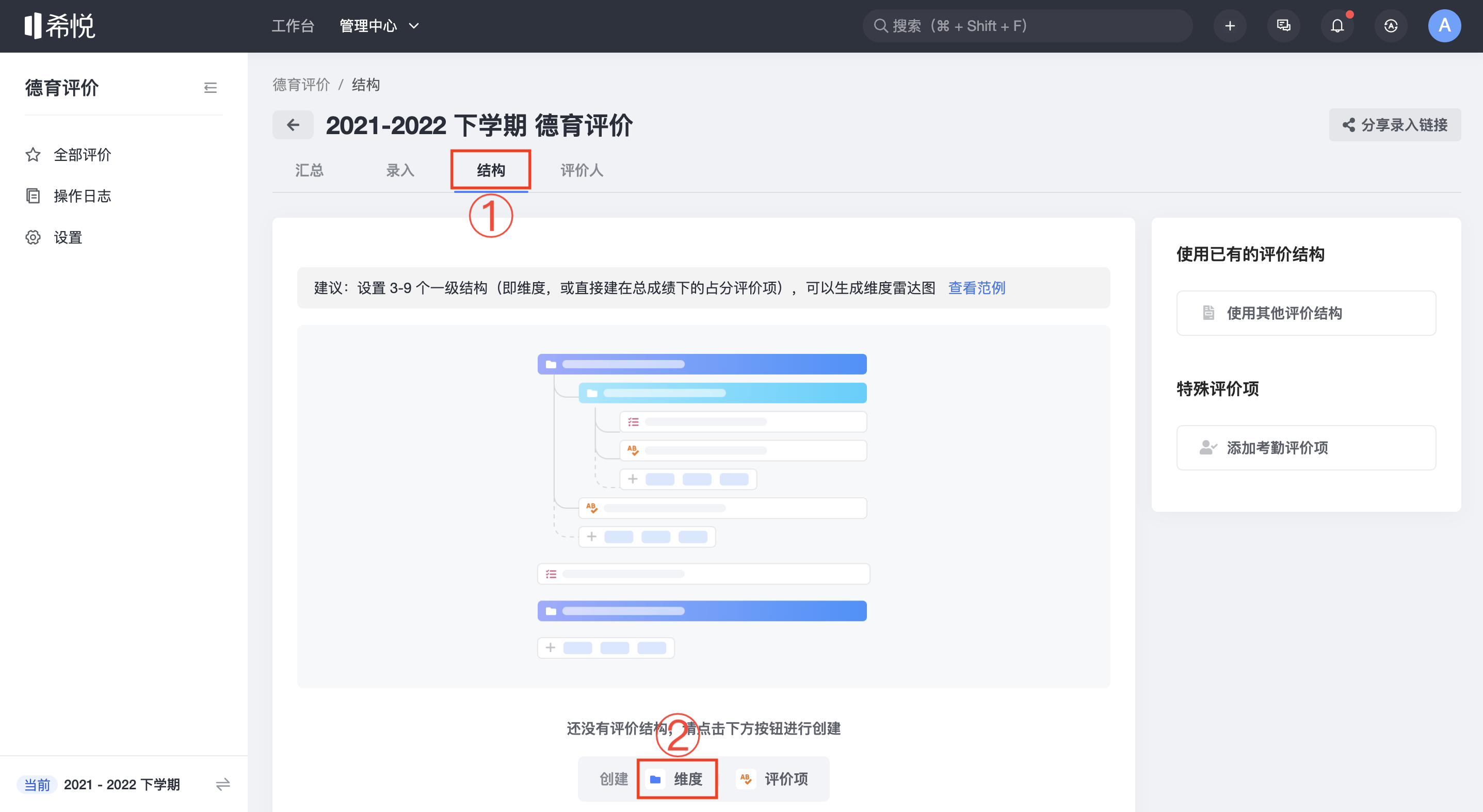Click the star icon for 全部评价
Image resolution: width=1483 pixels, height=812 pixels.
click(33, 155)
